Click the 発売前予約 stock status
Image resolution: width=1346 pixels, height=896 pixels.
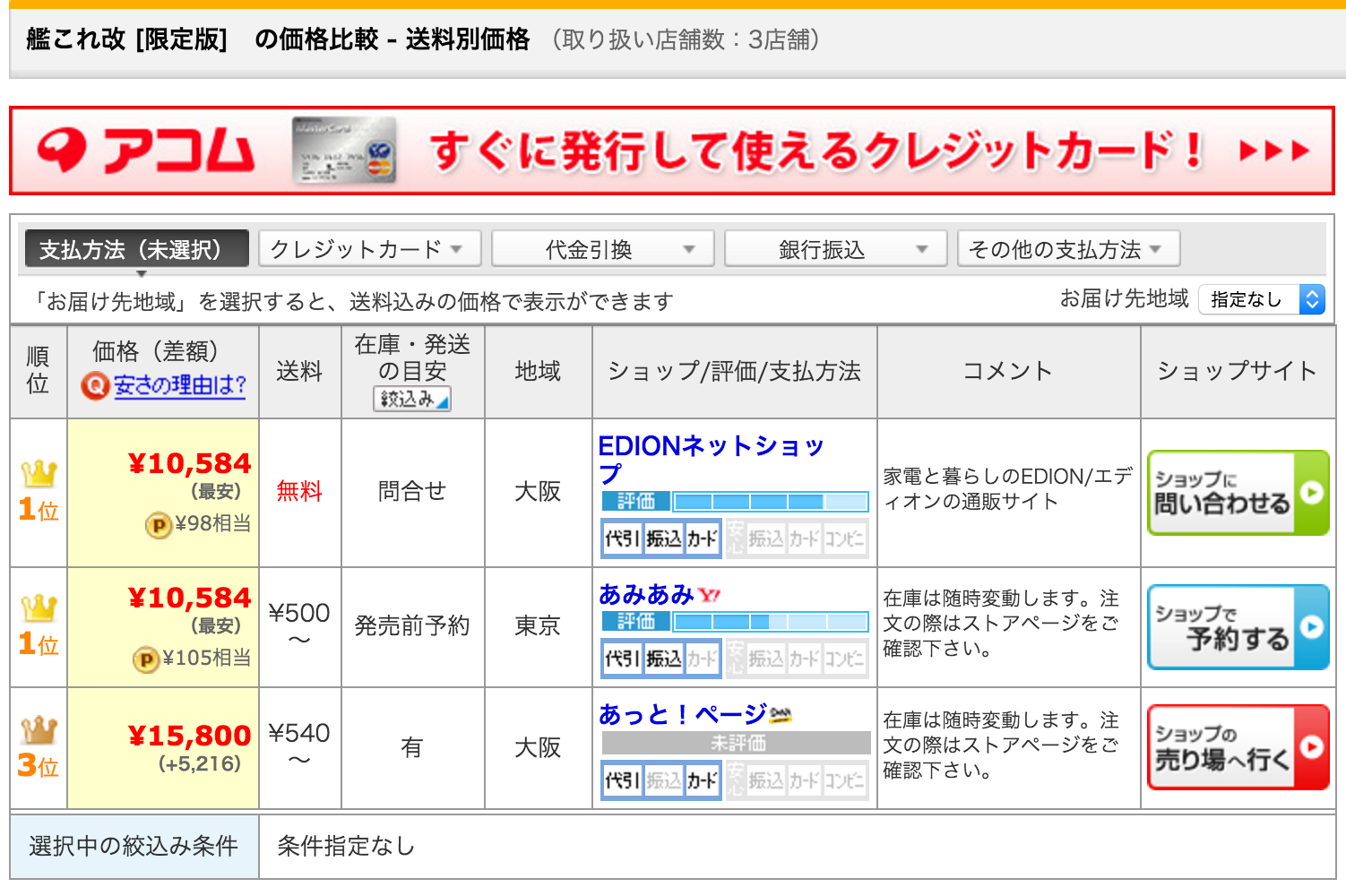coord(412,625)
